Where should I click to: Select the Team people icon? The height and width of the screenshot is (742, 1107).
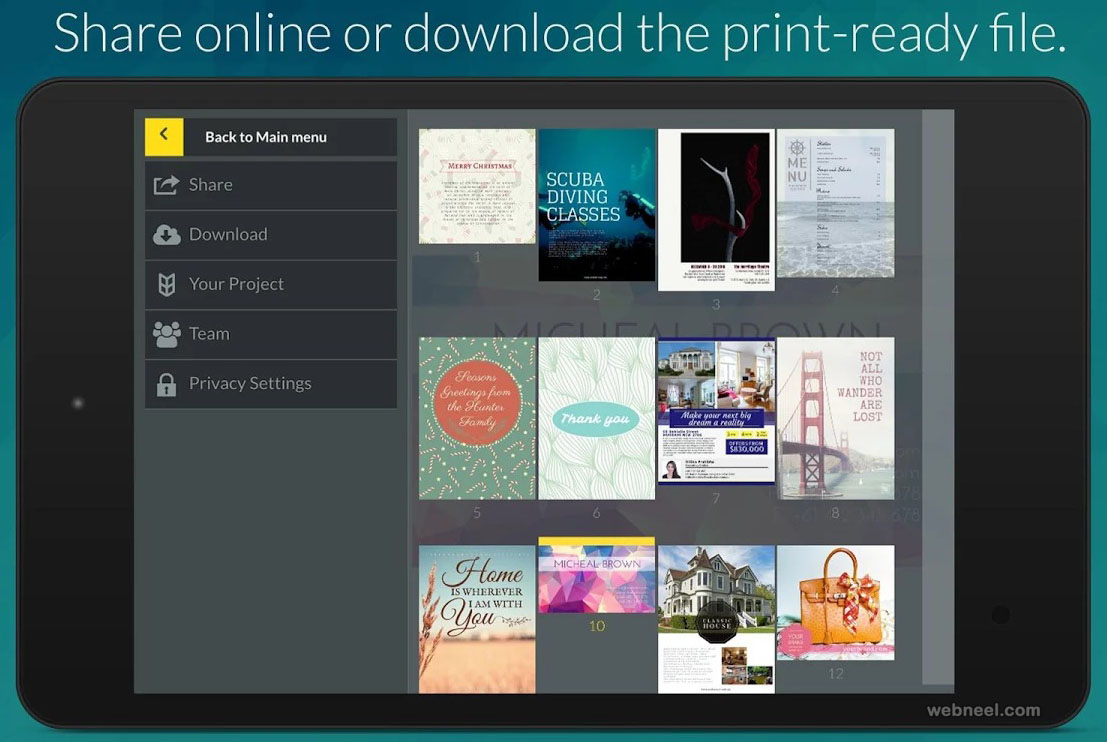tap(163, 334)
